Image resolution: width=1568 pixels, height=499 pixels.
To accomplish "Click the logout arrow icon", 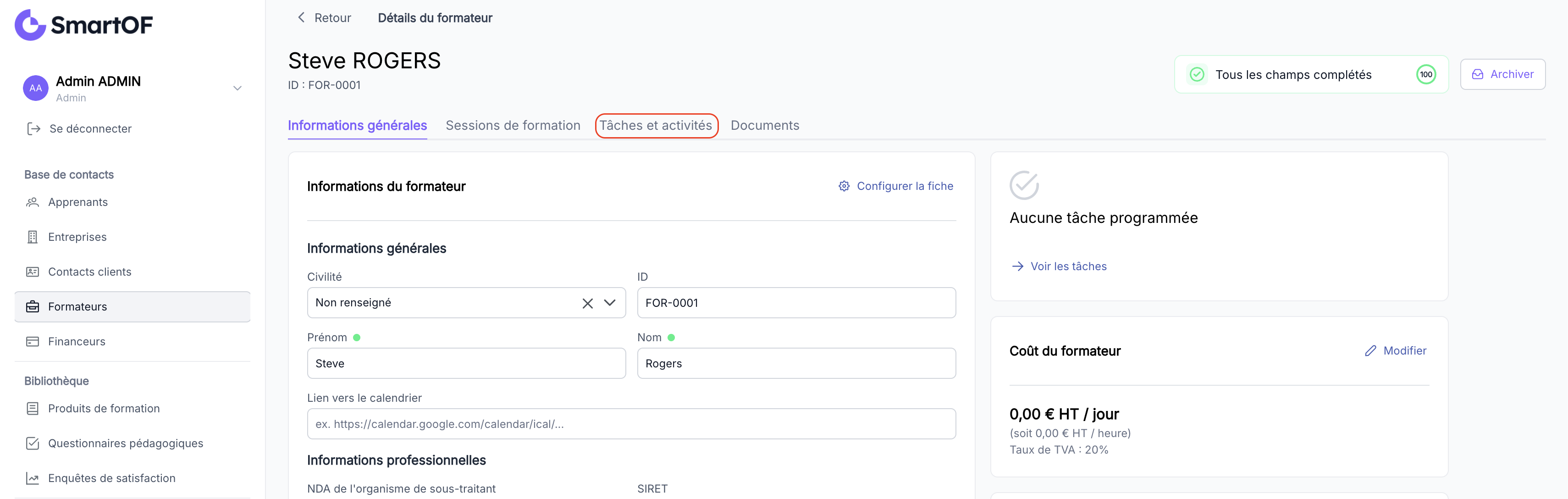I will pos(33,128).
